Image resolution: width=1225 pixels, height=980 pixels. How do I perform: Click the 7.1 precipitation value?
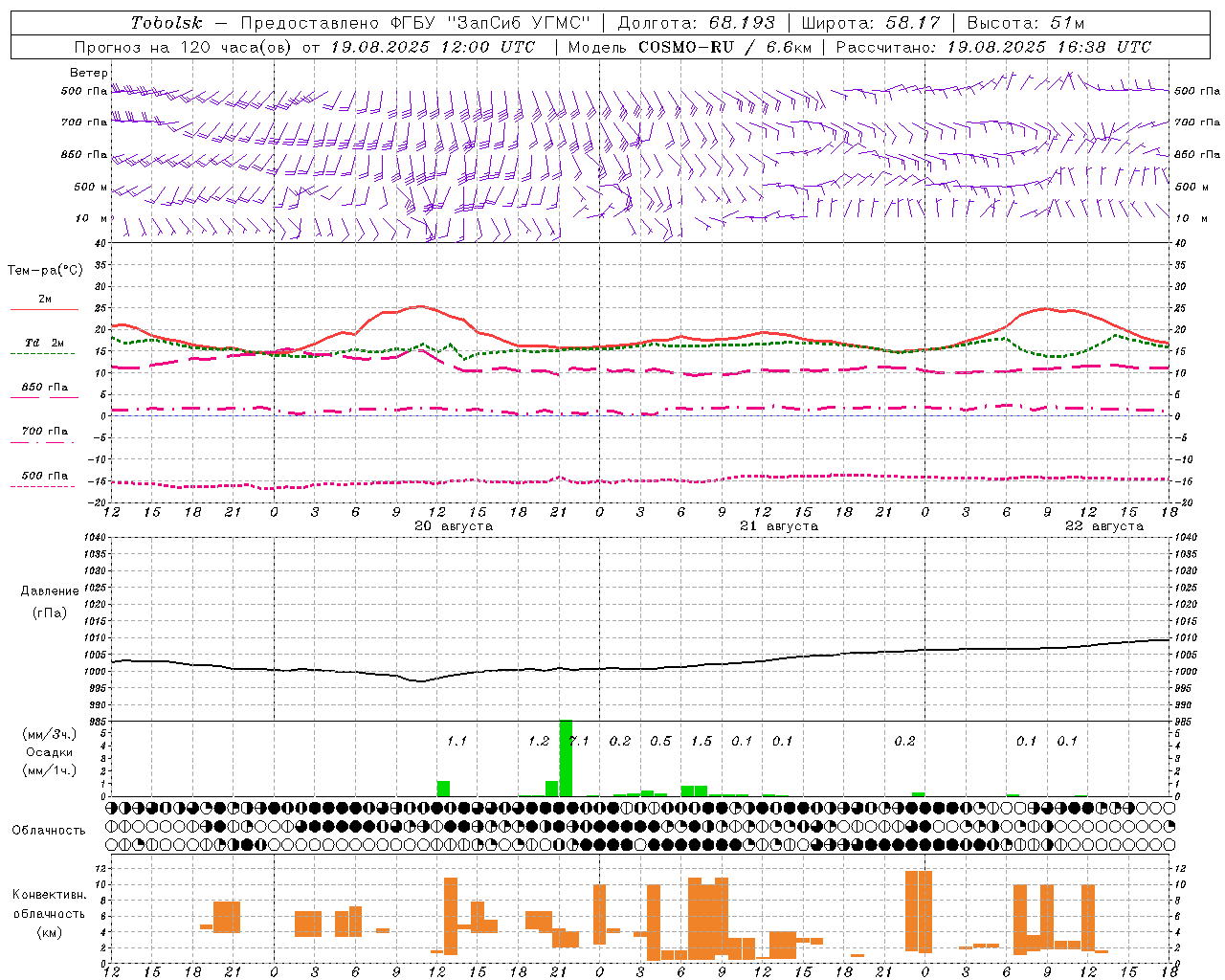[579, 741]
